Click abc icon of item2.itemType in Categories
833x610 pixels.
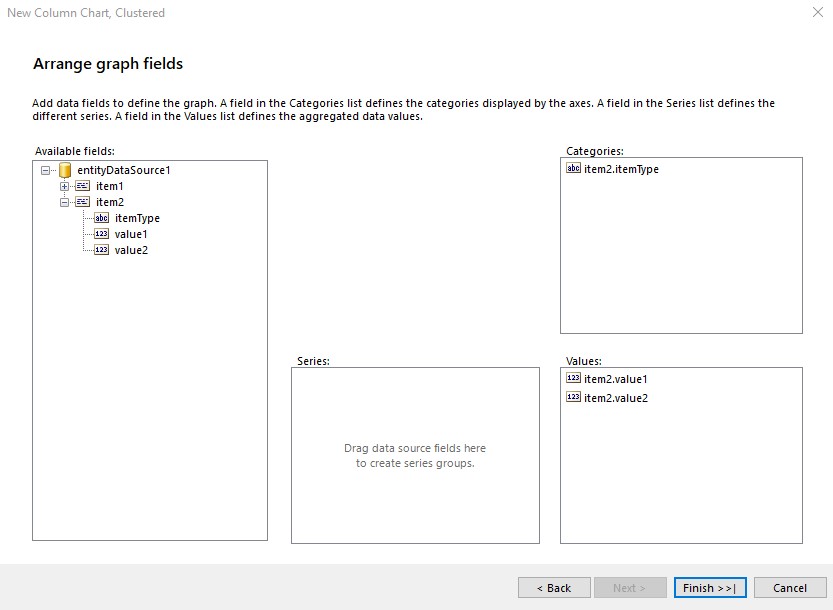[x=573, y=168]
